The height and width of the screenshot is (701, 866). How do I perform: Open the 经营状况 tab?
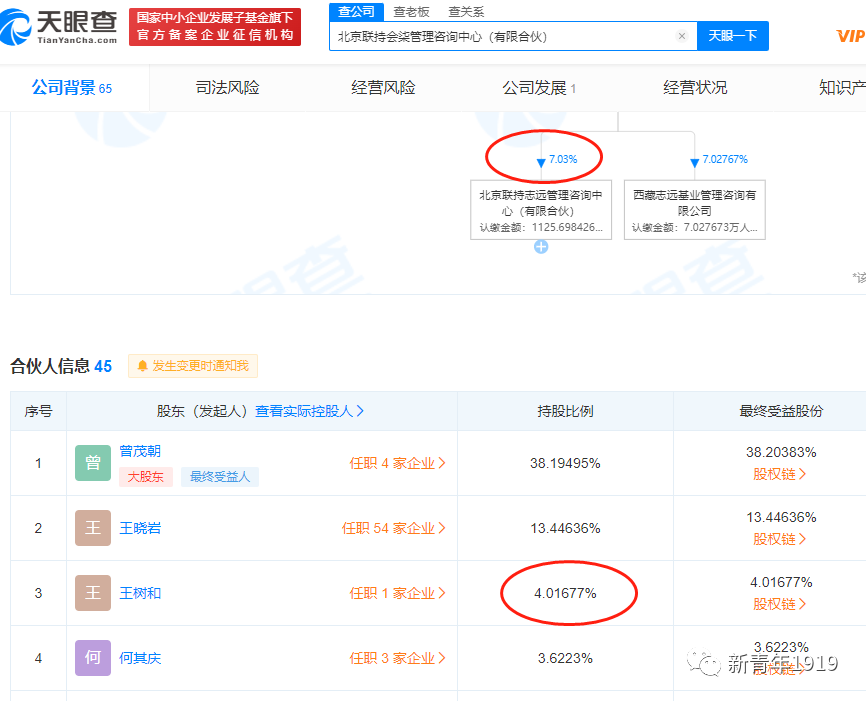[x=695, y=88]
